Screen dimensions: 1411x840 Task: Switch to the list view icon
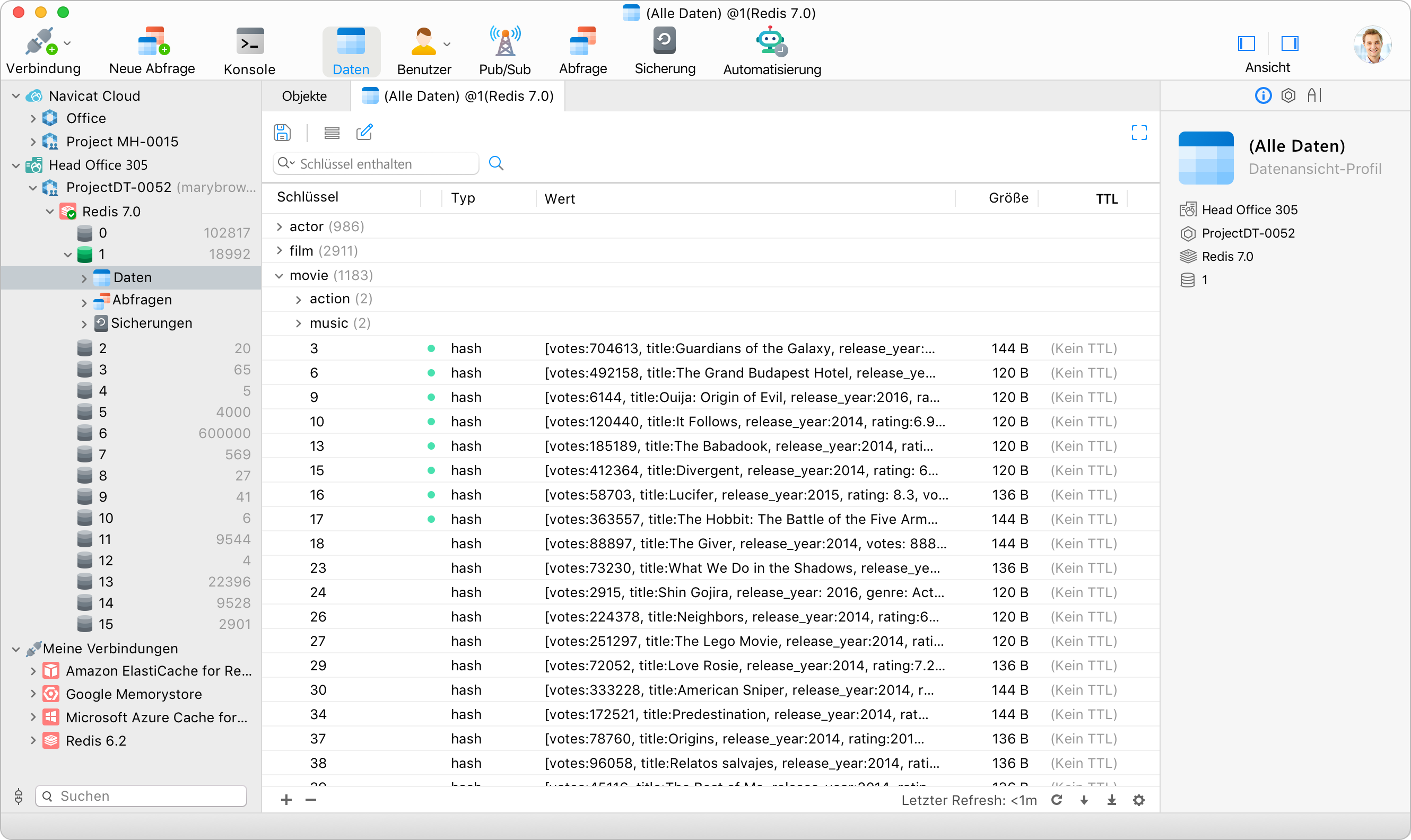[x=332, y=133]
